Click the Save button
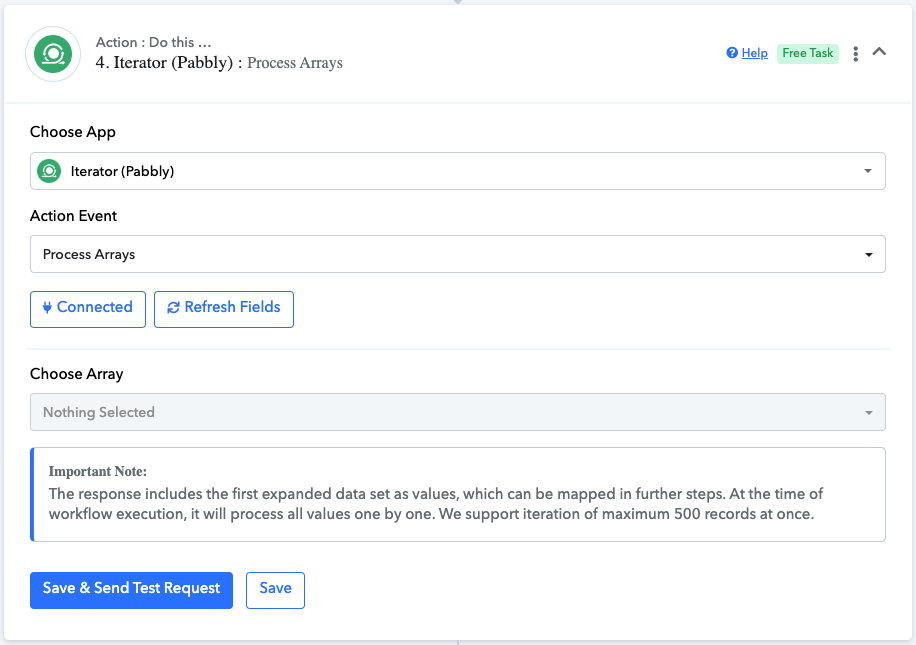Viewport: 916px width, 645px height. [x=275, y=590]
